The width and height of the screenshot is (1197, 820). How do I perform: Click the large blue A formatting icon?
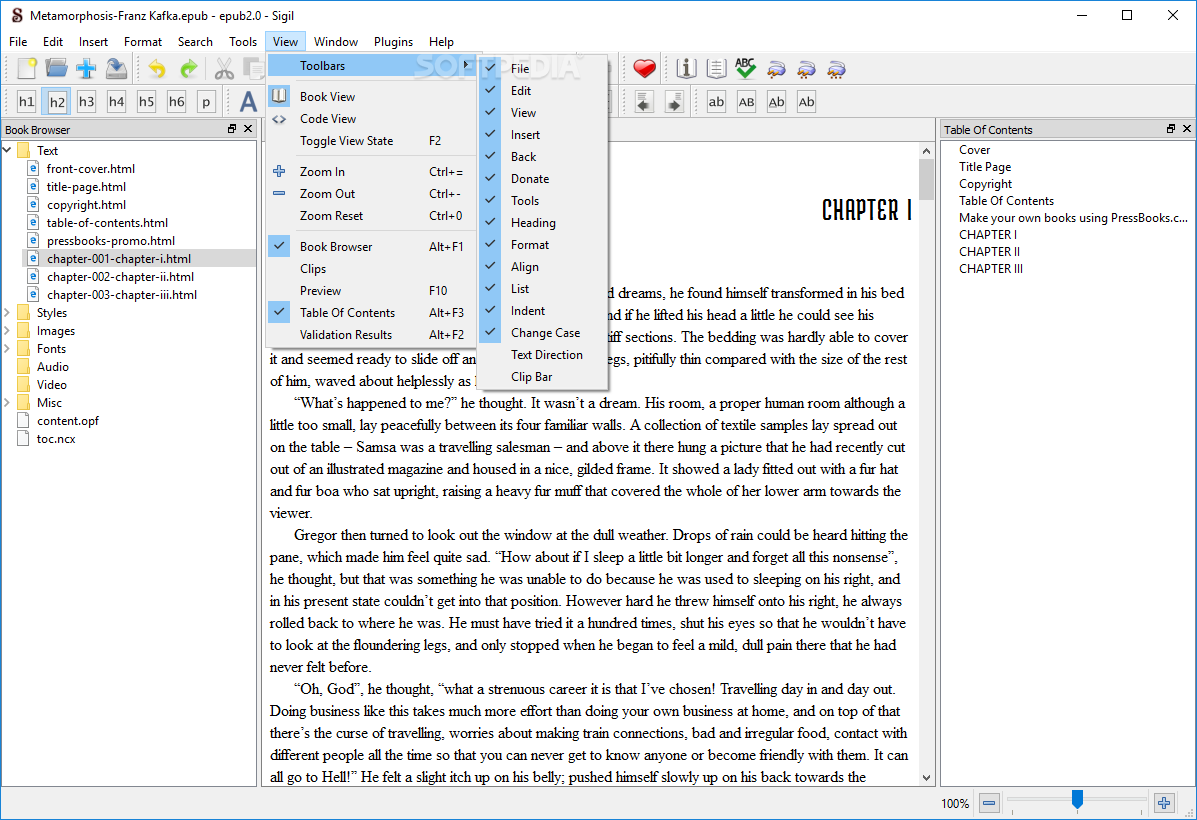click(x=248, y=102)
